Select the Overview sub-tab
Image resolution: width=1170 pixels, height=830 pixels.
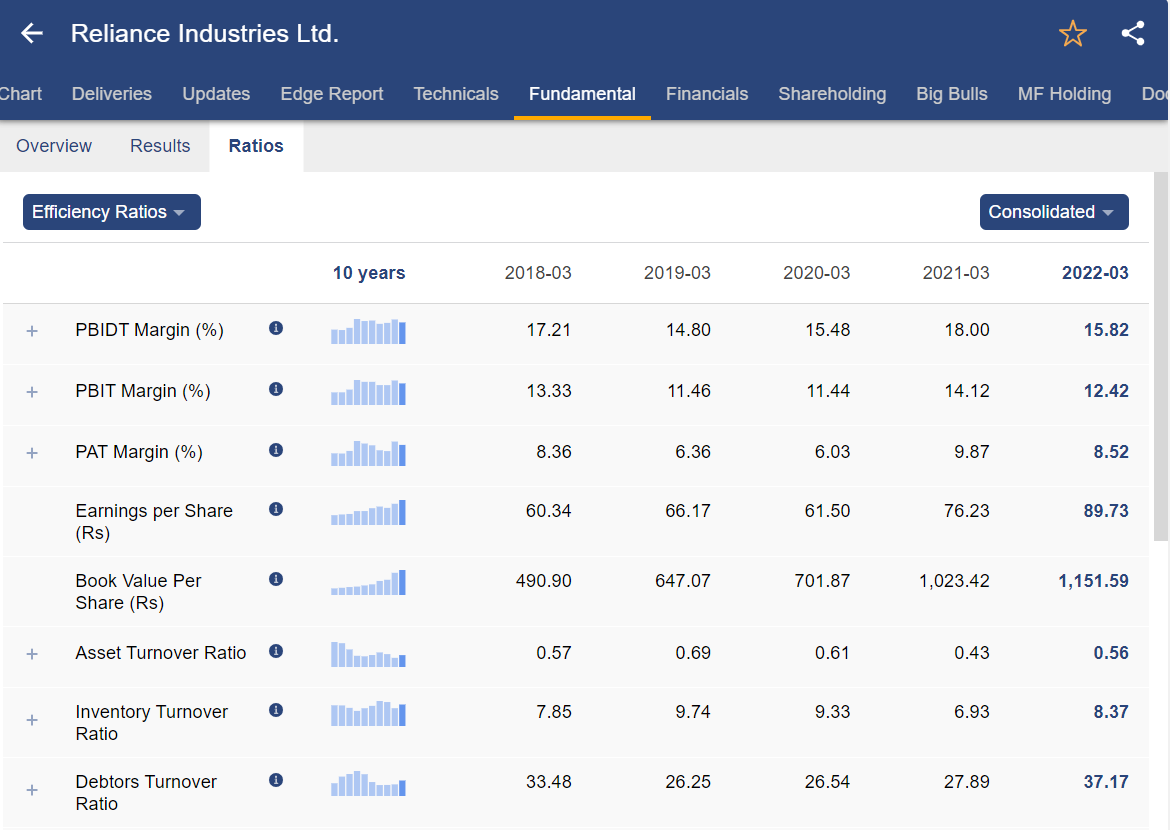coord(54,146)
